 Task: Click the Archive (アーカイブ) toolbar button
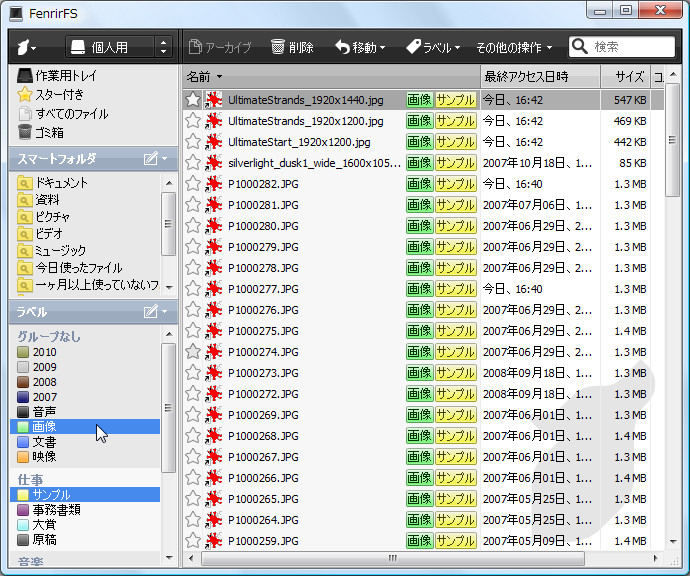point(220,47)
